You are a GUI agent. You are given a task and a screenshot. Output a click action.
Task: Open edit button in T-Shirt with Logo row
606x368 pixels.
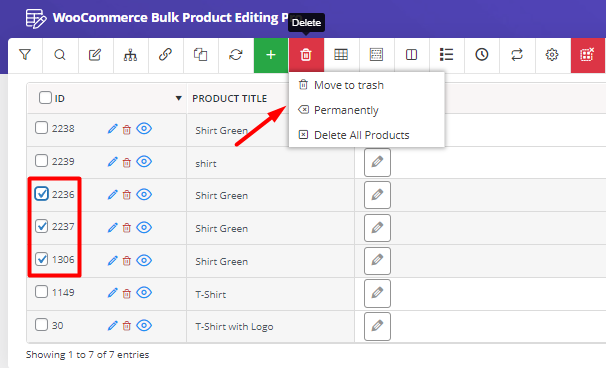(377, 327)
